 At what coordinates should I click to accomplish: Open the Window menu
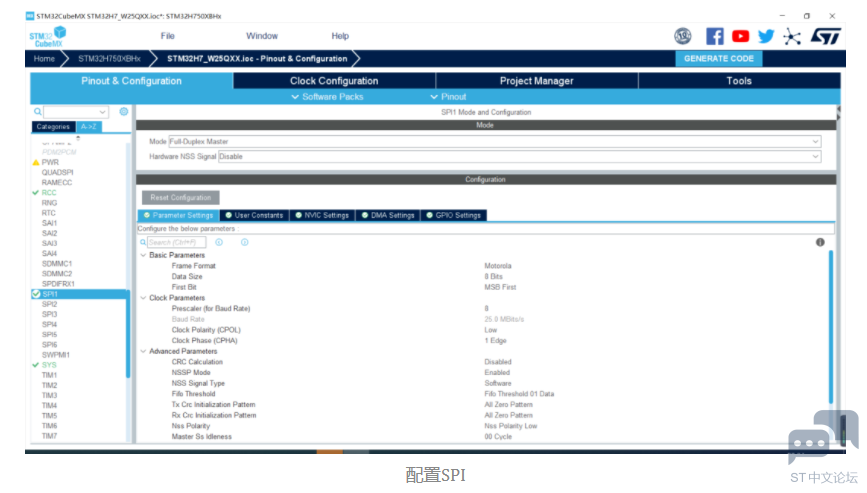pyautogui.click(x=262, y=36)
